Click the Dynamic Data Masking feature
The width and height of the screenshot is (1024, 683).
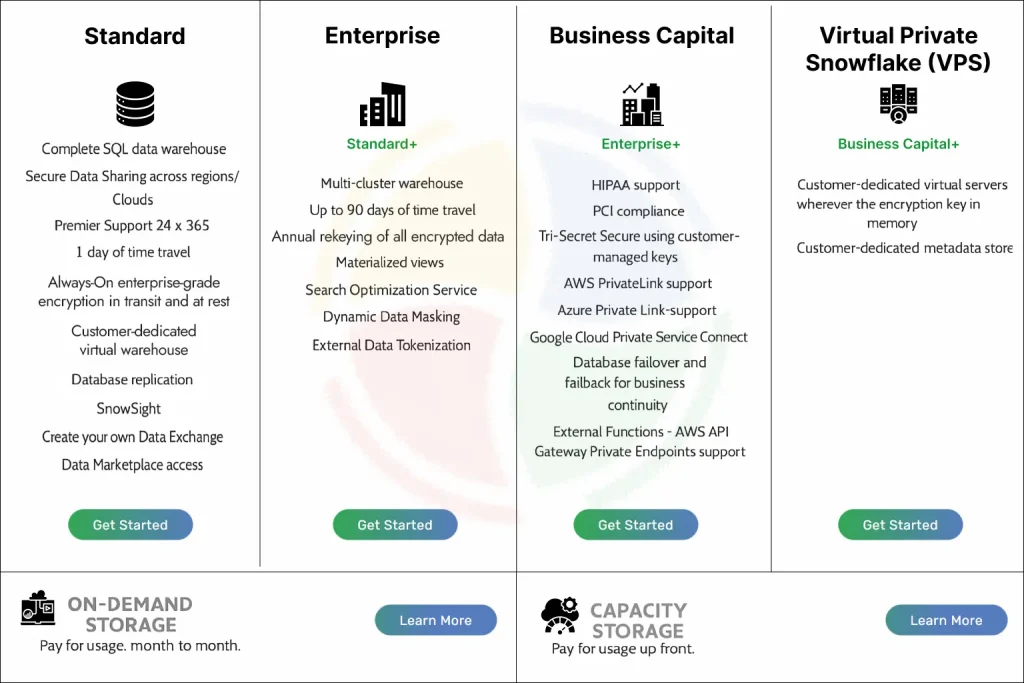click(x=391, y=317)
